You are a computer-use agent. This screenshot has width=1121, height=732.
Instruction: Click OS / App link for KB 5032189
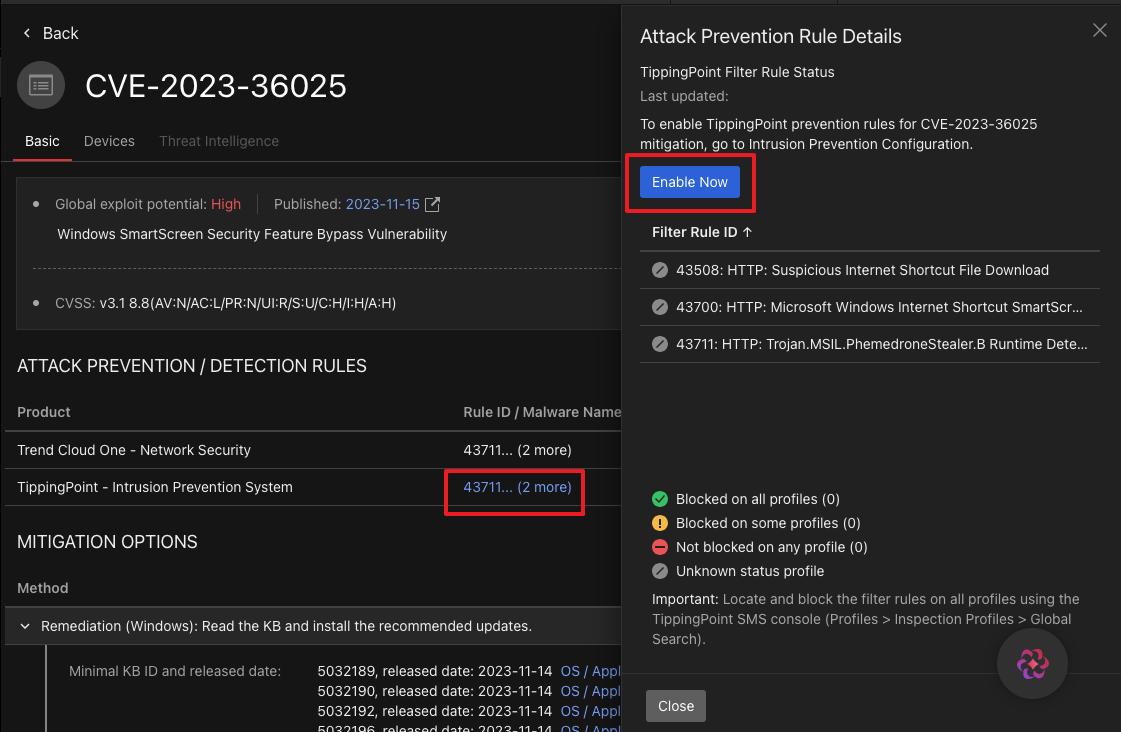coord(590,671)
